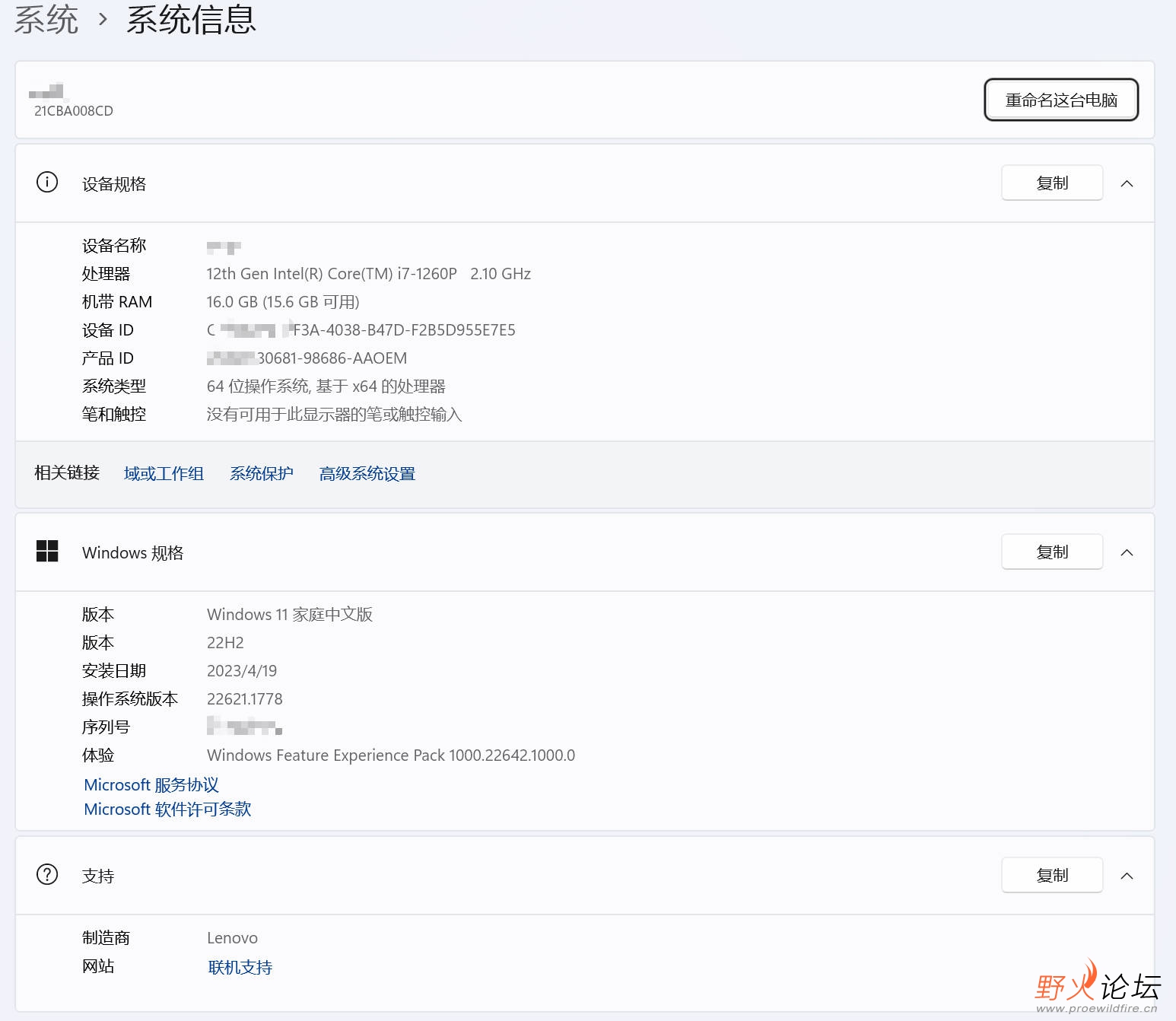Click the question mark icon beside 支持
The height and width of the screenshot is (1021, 1176).
point(47,874)
